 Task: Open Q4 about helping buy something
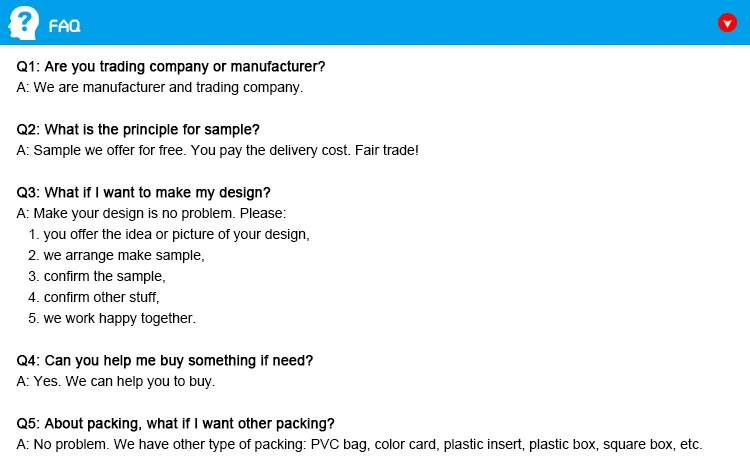click(x=165, y=360)
